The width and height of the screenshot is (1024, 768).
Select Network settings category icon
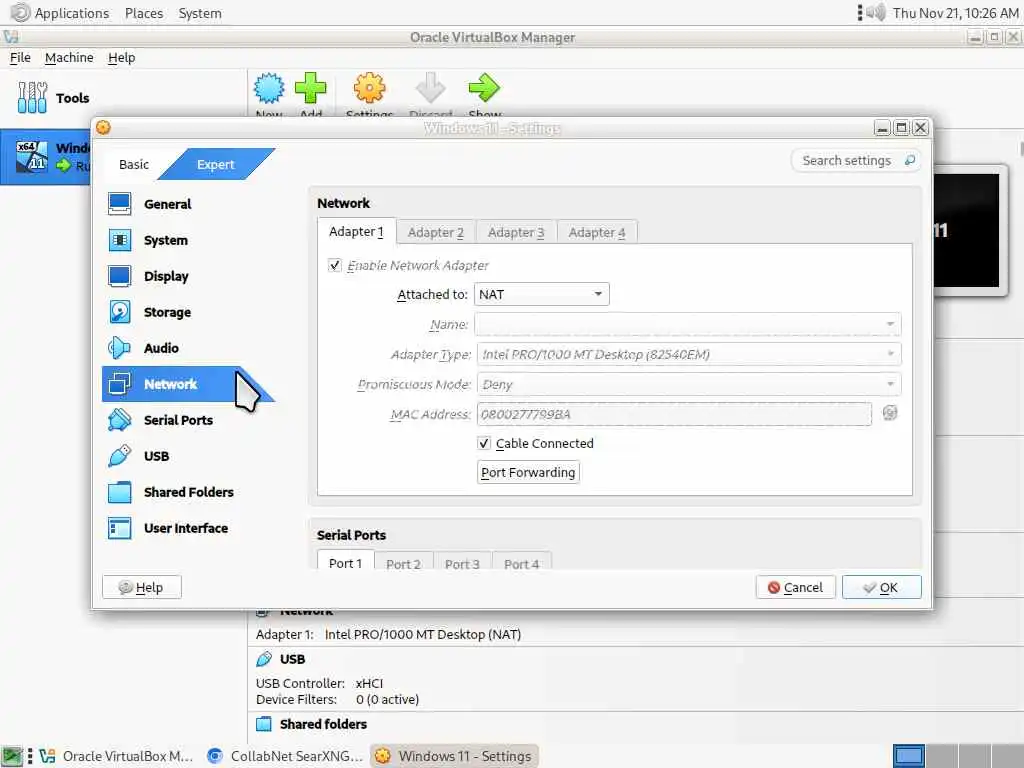point(120,384)
